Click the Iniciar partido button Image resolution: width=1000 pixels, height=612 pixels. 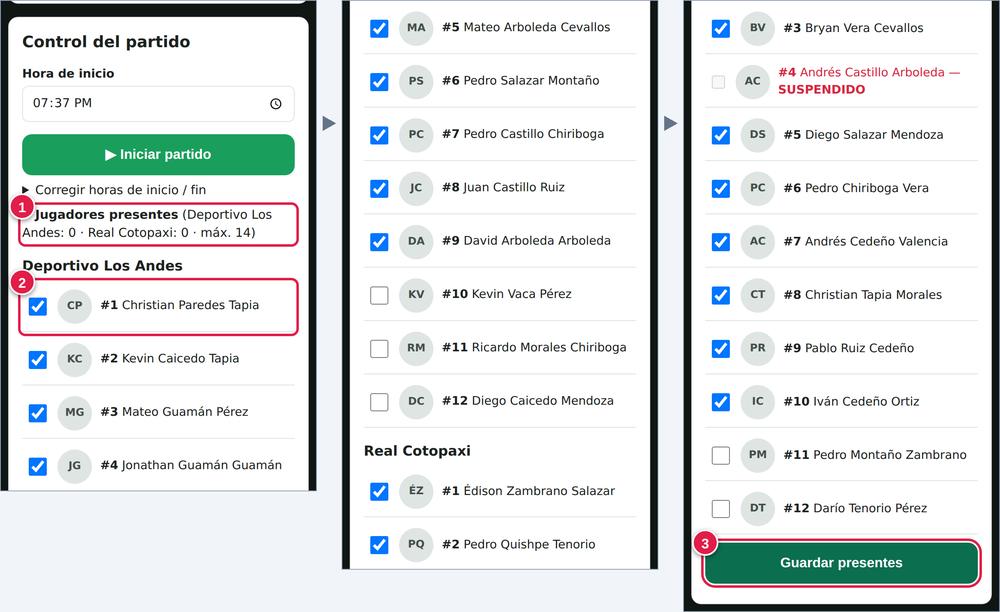click(x=158, y=154)
